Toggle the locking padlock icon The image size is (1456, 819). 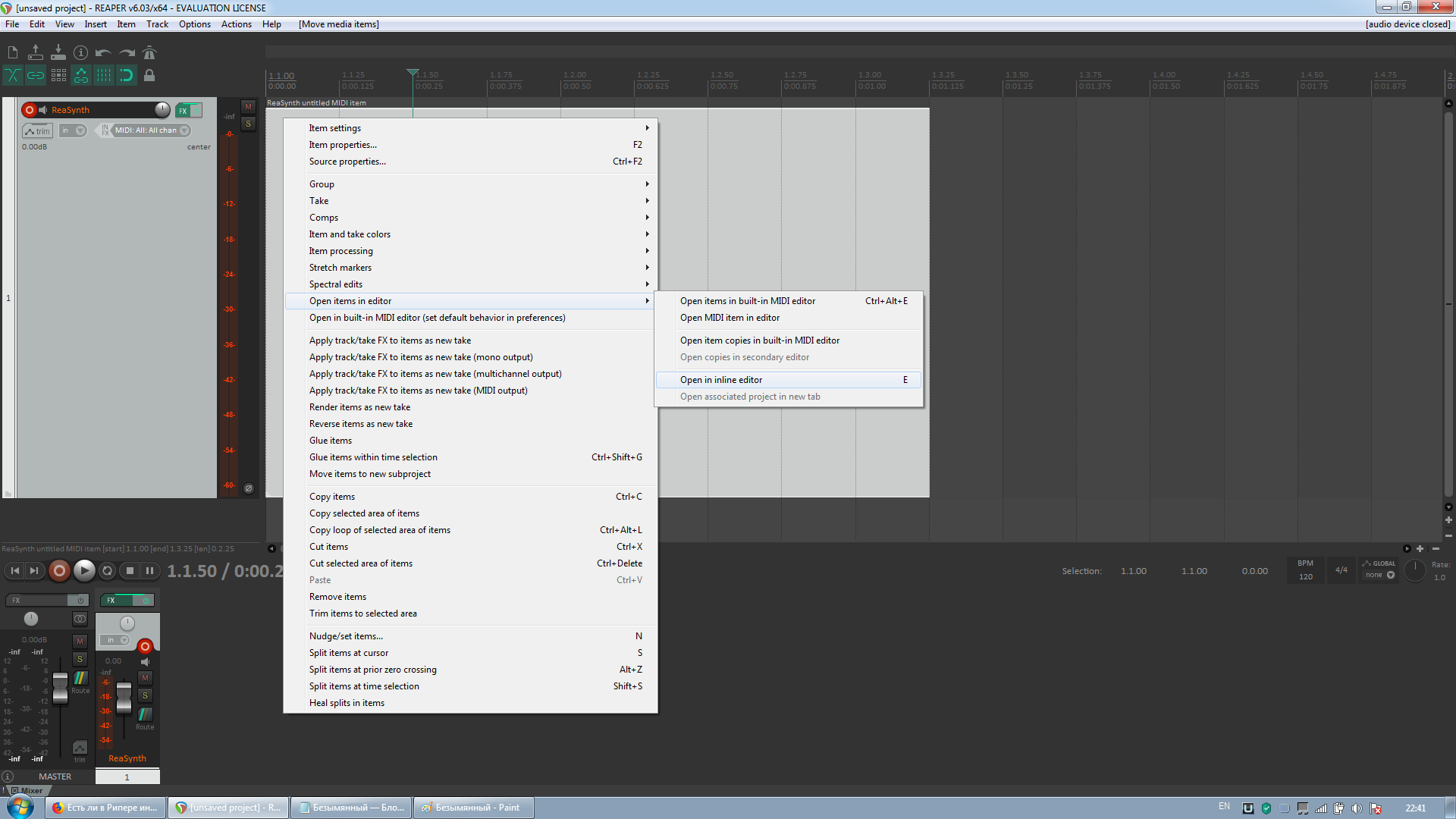pos(149,75)
